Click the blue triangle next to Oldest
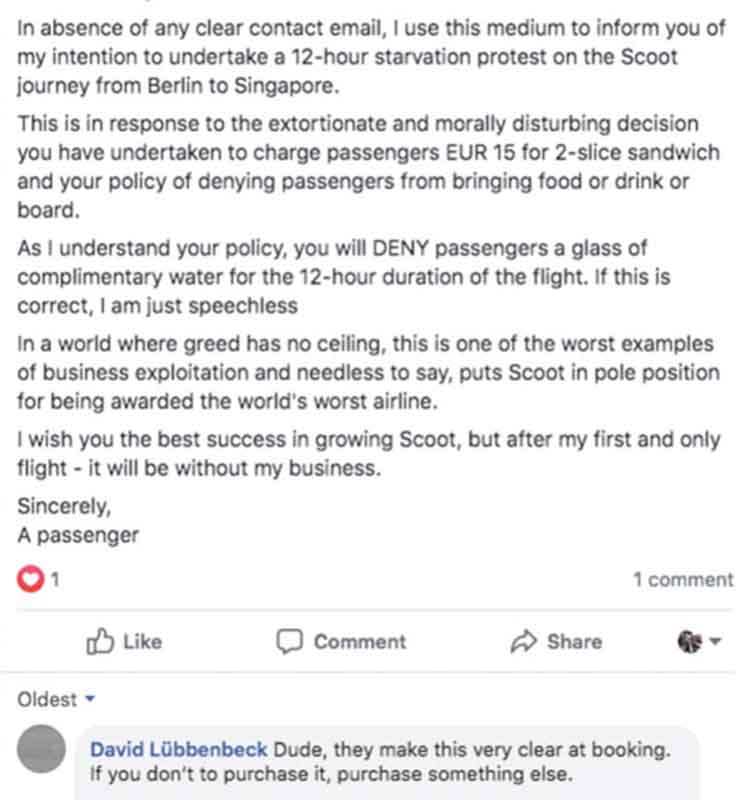Screen dimensions: 748x800 point(90,698)
